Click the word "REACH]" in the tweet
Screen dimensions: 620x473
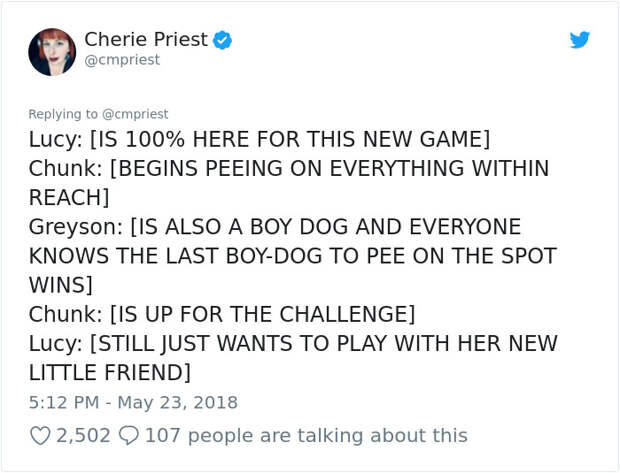[x=69, y=197]
